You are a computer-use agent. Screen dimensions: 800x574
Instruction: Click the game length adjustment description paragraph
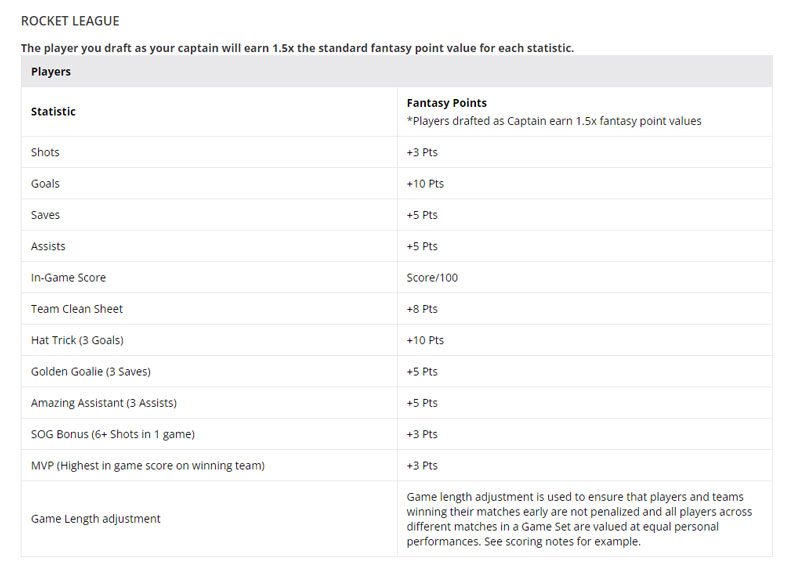click(x=580, y=519)
